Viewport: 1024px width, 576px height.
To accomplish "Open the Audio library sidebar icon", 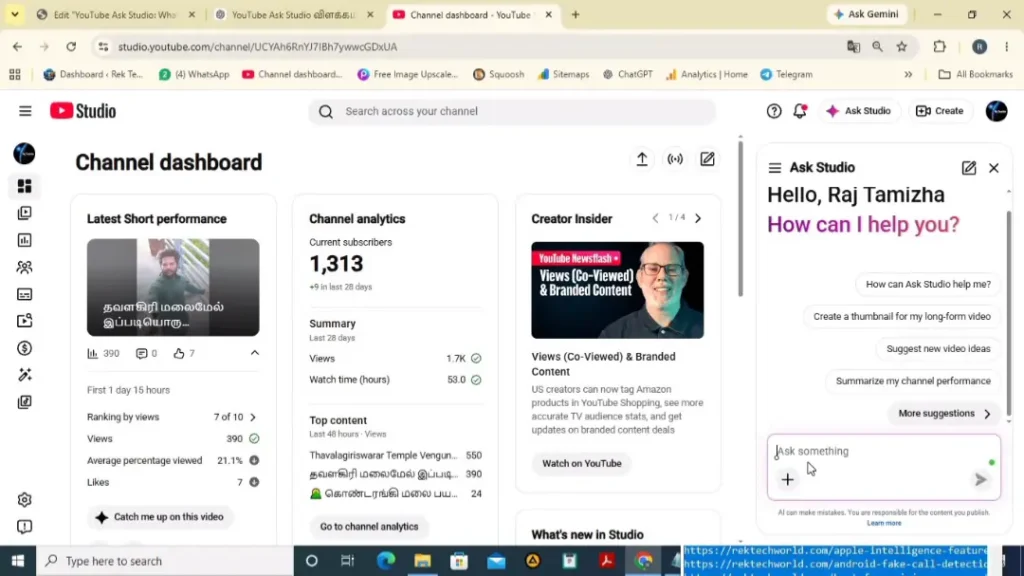I will (24, 402).
